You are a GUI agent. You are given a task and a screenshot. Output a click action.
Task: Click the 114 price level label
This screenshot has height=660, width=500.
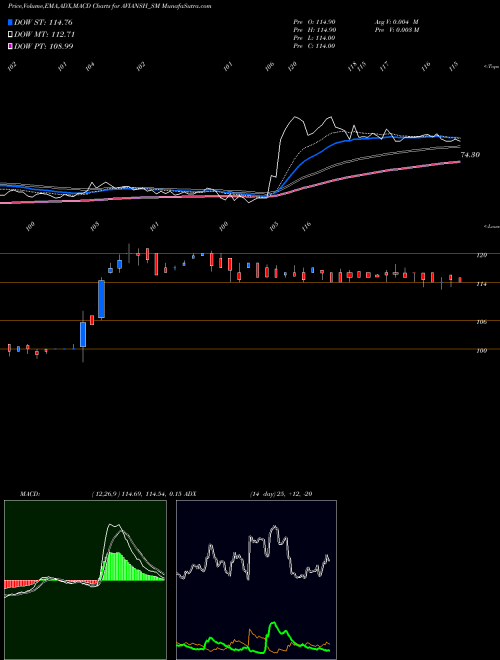pyautogui.click(x=482, y=285)
